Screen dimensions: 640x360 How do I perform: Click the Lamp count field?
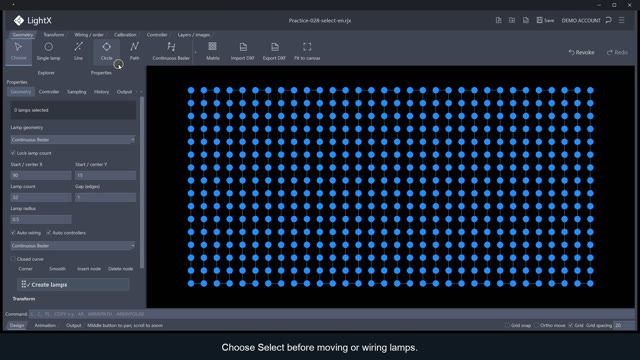point(41,197)
